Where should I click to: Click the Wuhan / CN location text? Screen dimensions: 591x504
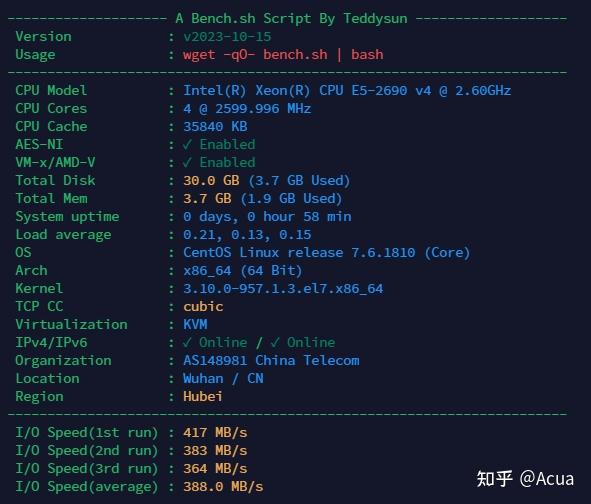[223, 378]
